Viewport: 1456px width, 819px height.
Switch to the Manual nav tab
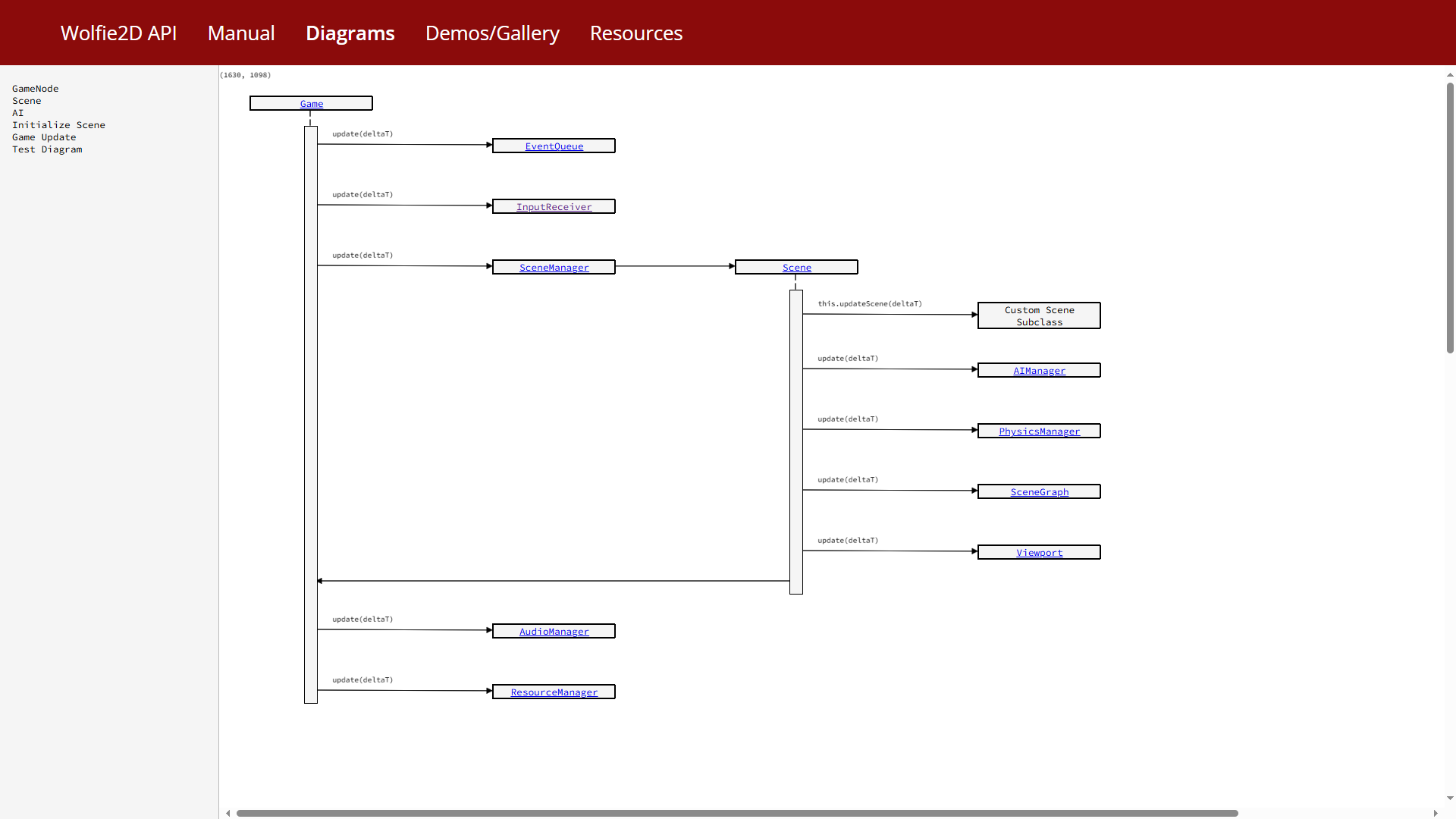pyautogui.click(x=241, y=33)
